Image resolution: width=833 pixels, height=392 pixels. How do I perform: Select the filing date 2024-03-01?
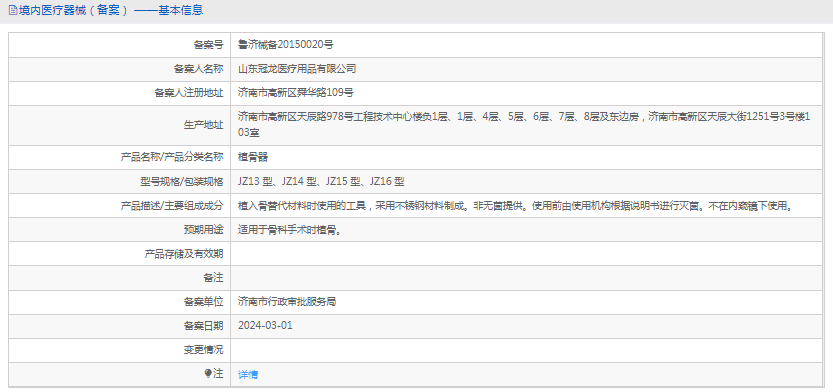pos(266,326)
